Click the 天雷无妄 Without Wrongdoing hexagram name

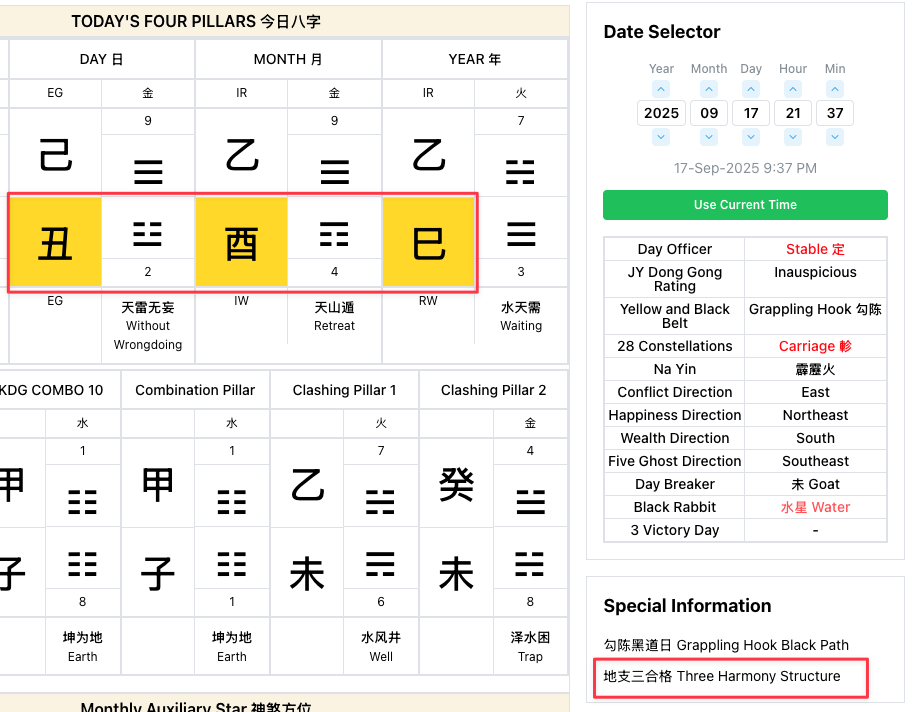click(148, 326)
